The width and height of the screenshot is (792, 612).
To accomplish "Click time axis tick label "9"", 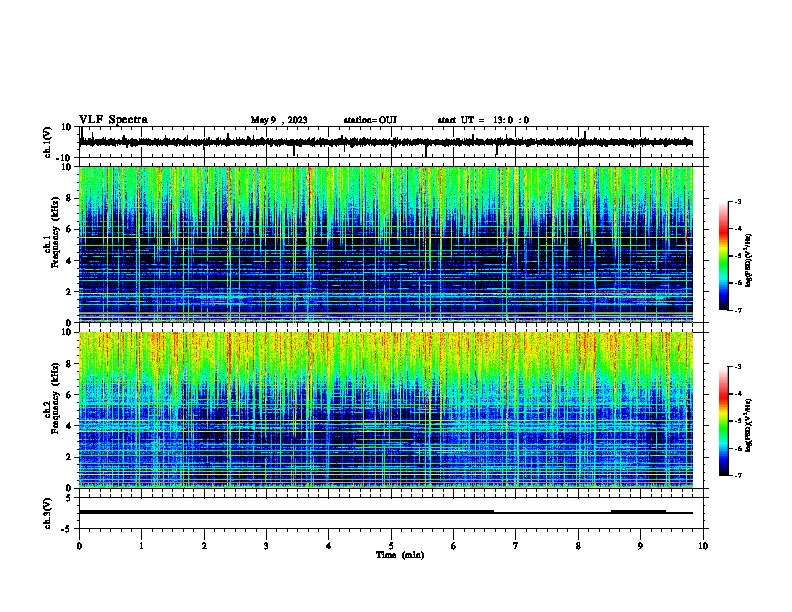I will [640, 546].
